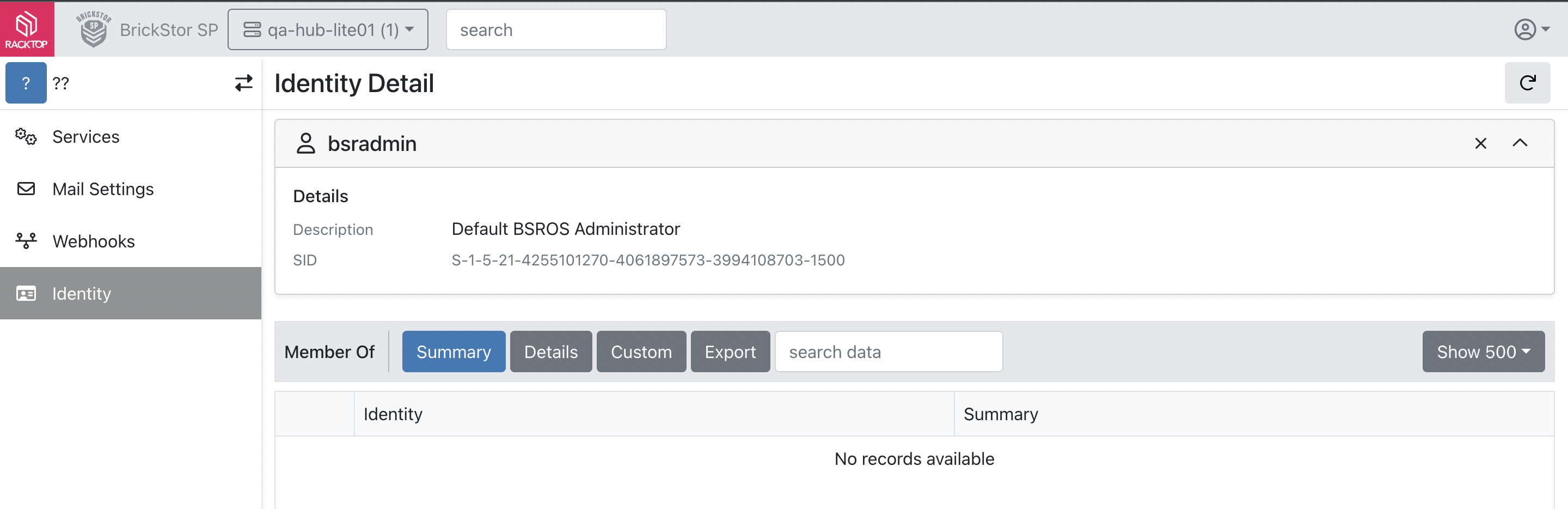Select Identity in the sidebar
Screen dimensions: 1568x509
click(82, 294)
